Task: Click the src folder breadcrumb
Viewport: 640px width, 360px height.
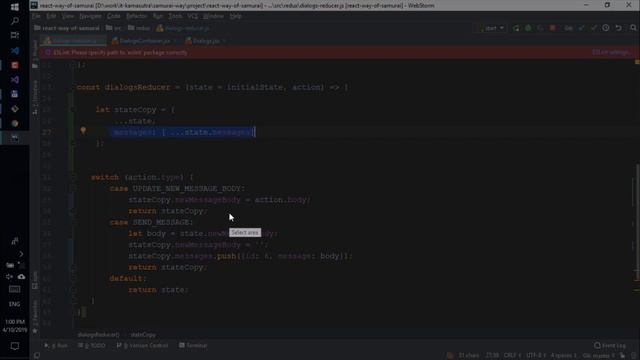Action: pyautogui.click(x=114, y=28)
